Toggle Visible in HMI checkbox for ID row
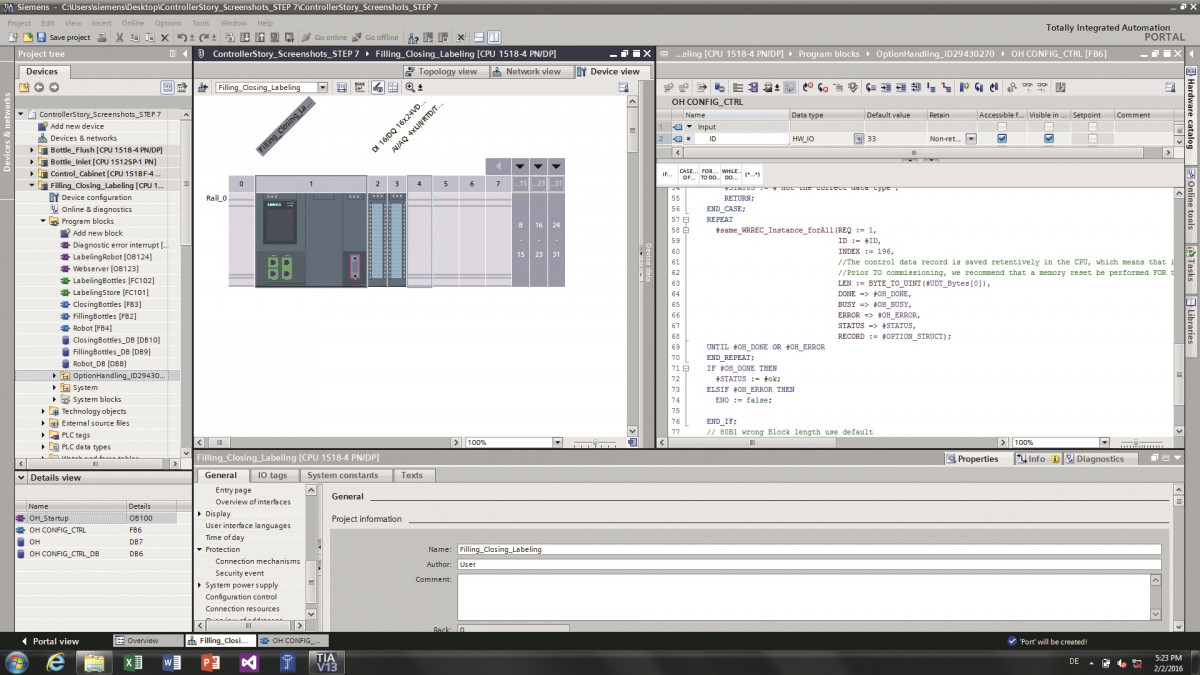This screenshot has height=675, width=1200. 1049,139
